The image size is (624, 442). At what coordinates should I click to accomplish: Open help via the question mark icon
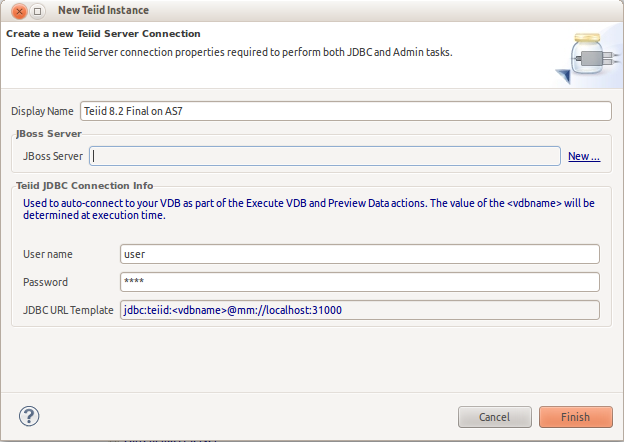point(29,416)
